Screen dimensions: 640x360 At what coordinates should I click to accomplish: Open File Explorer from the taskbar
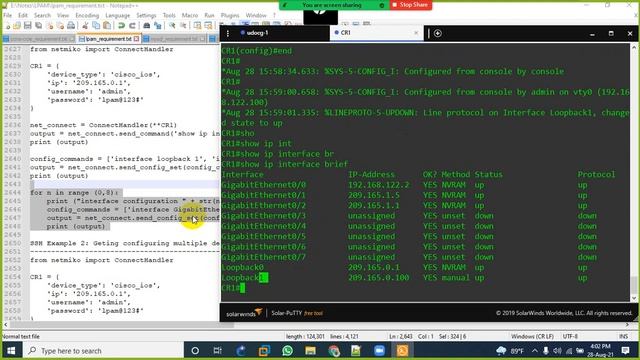coord(311,351)
